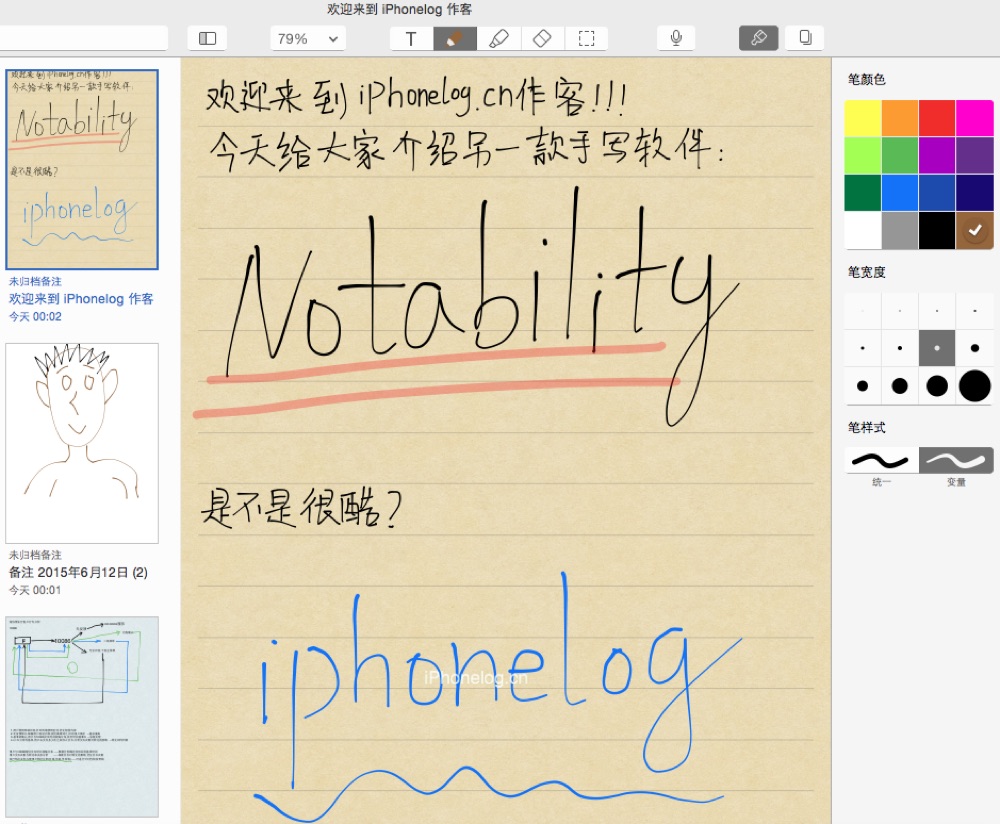1000x824 pixels.
Task: Click the search field in sidebar
Action: (x=83, y=38)
